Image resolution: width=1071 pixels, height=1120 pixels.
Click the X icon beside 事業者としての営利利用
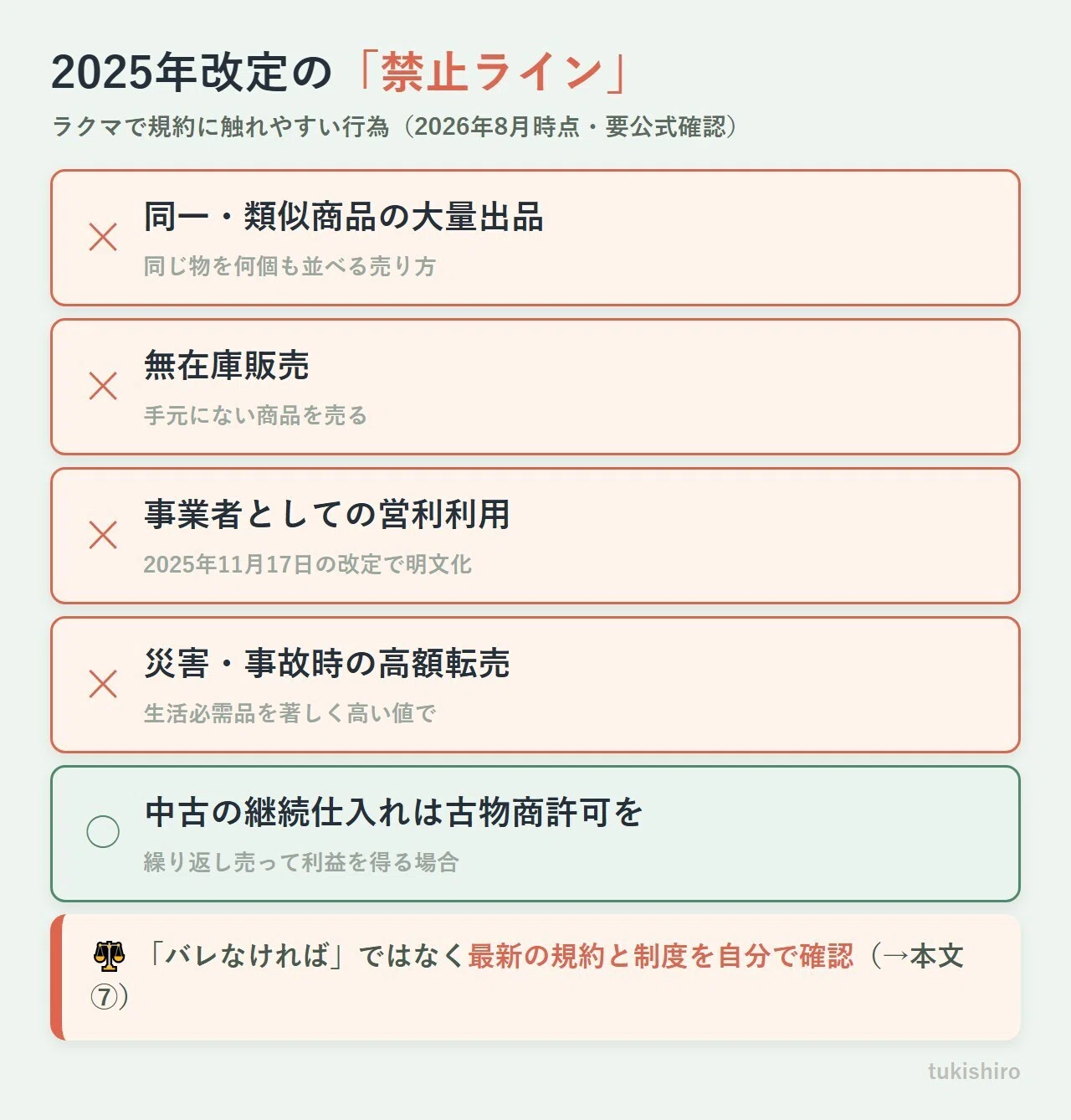point(103,536)
